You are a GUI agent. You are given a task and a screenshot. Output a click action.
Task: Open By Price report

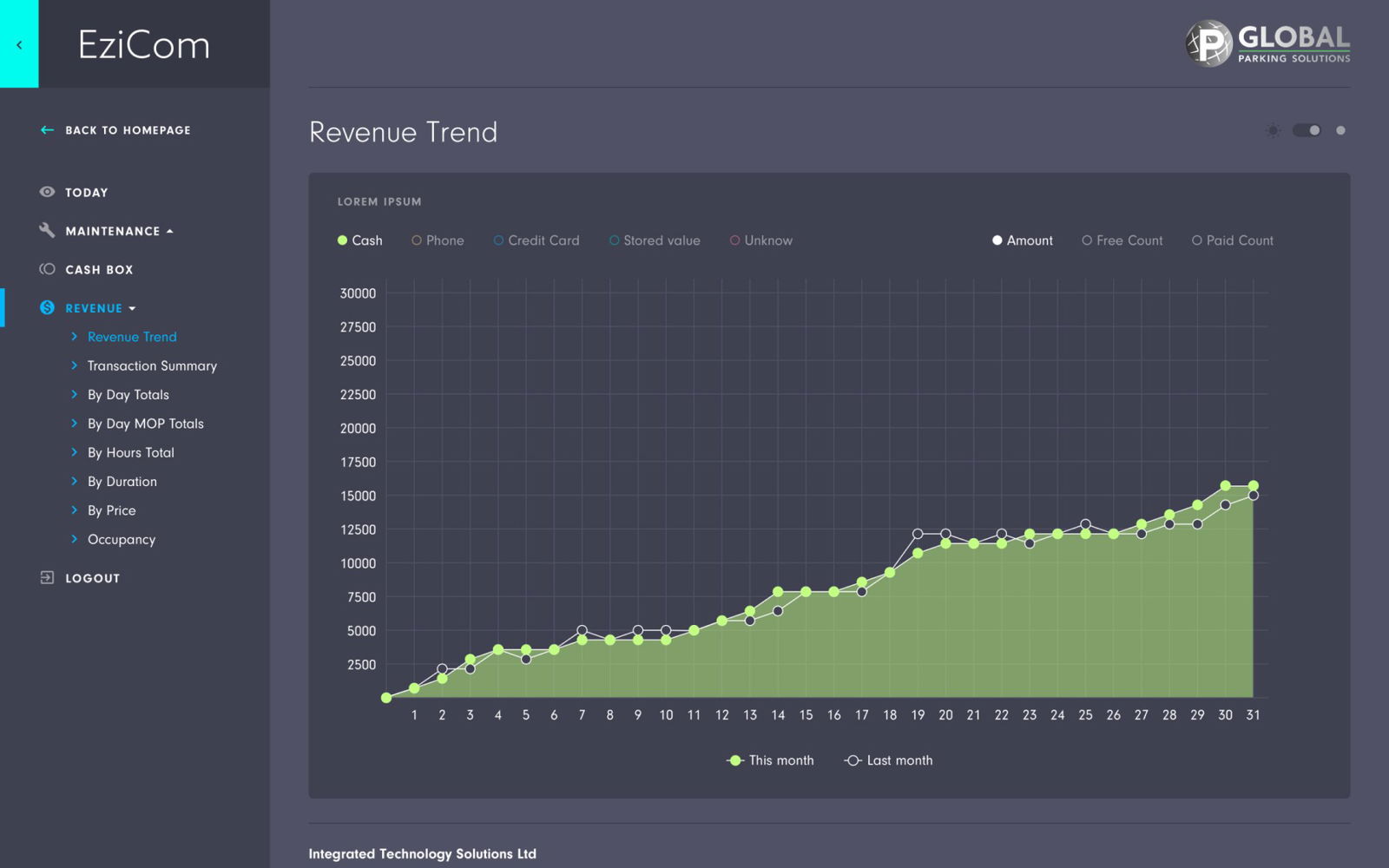pos(112,510)
